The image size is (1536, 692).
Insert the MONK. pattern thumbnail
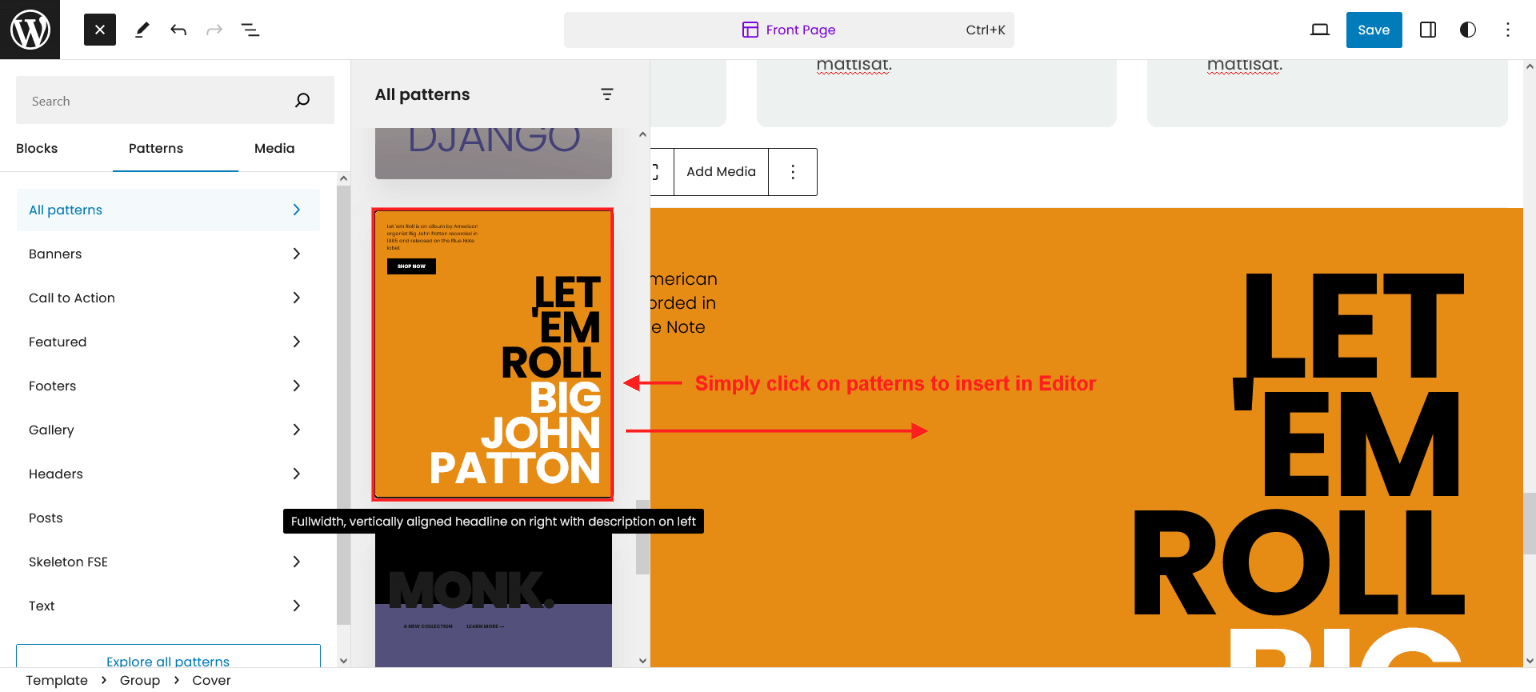pos(493,600)
